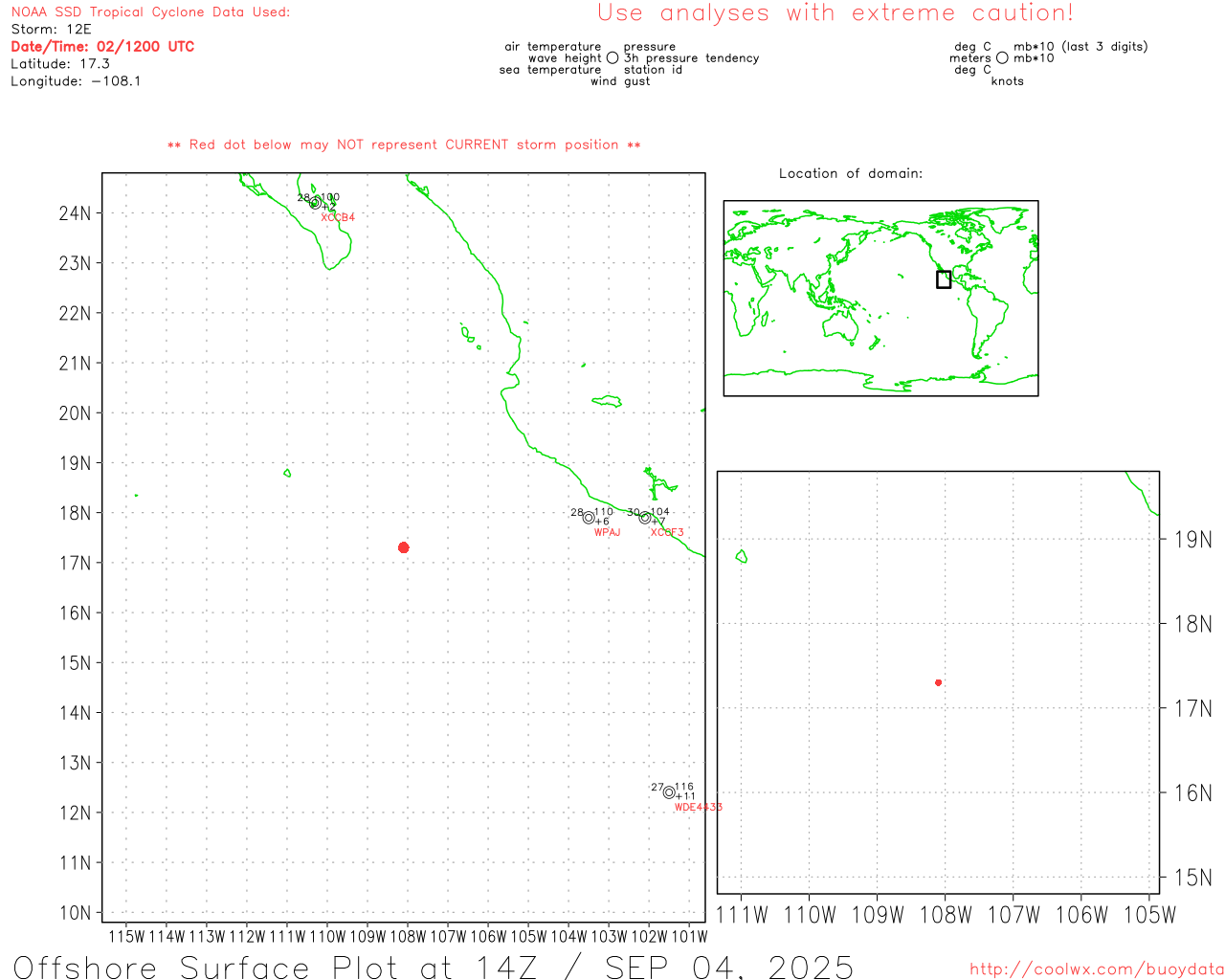Click the small island near 19N 111W on main map
The width and height of the screenshot is (1225, 980).
287,473
